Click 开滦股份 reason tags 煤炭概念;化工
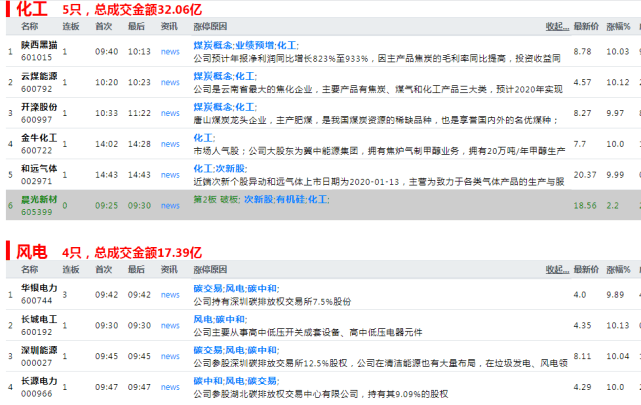This screenshot has height=405, width=641. (x=225, y=107)
